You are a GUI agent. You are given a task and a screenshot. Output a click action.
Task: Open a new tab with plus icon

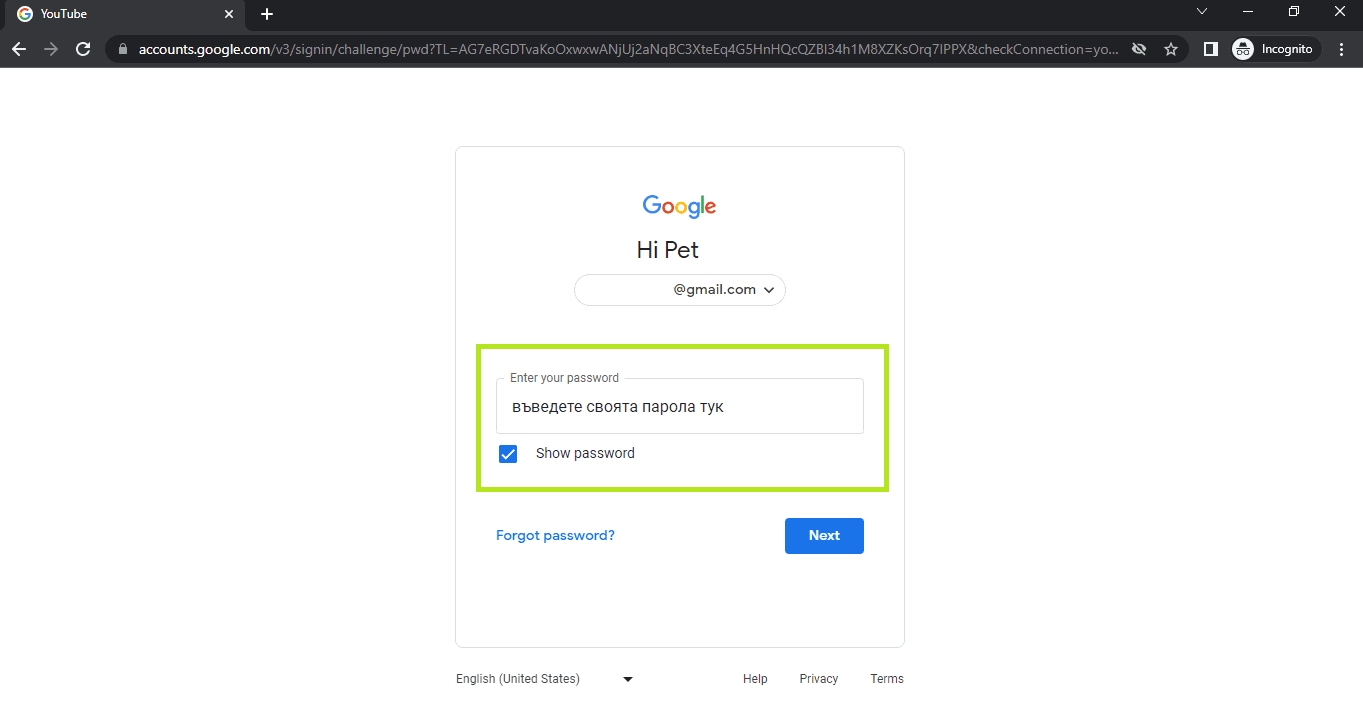pyautogui.click(x=267, y=14)
